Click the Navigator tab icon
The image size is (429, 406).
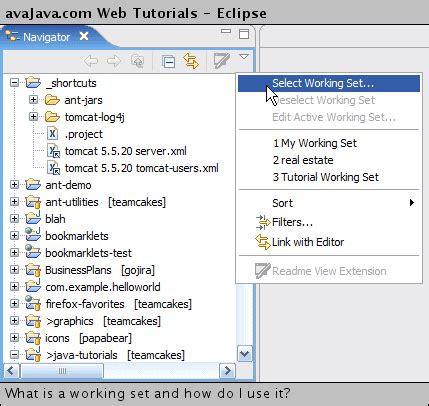12,35
